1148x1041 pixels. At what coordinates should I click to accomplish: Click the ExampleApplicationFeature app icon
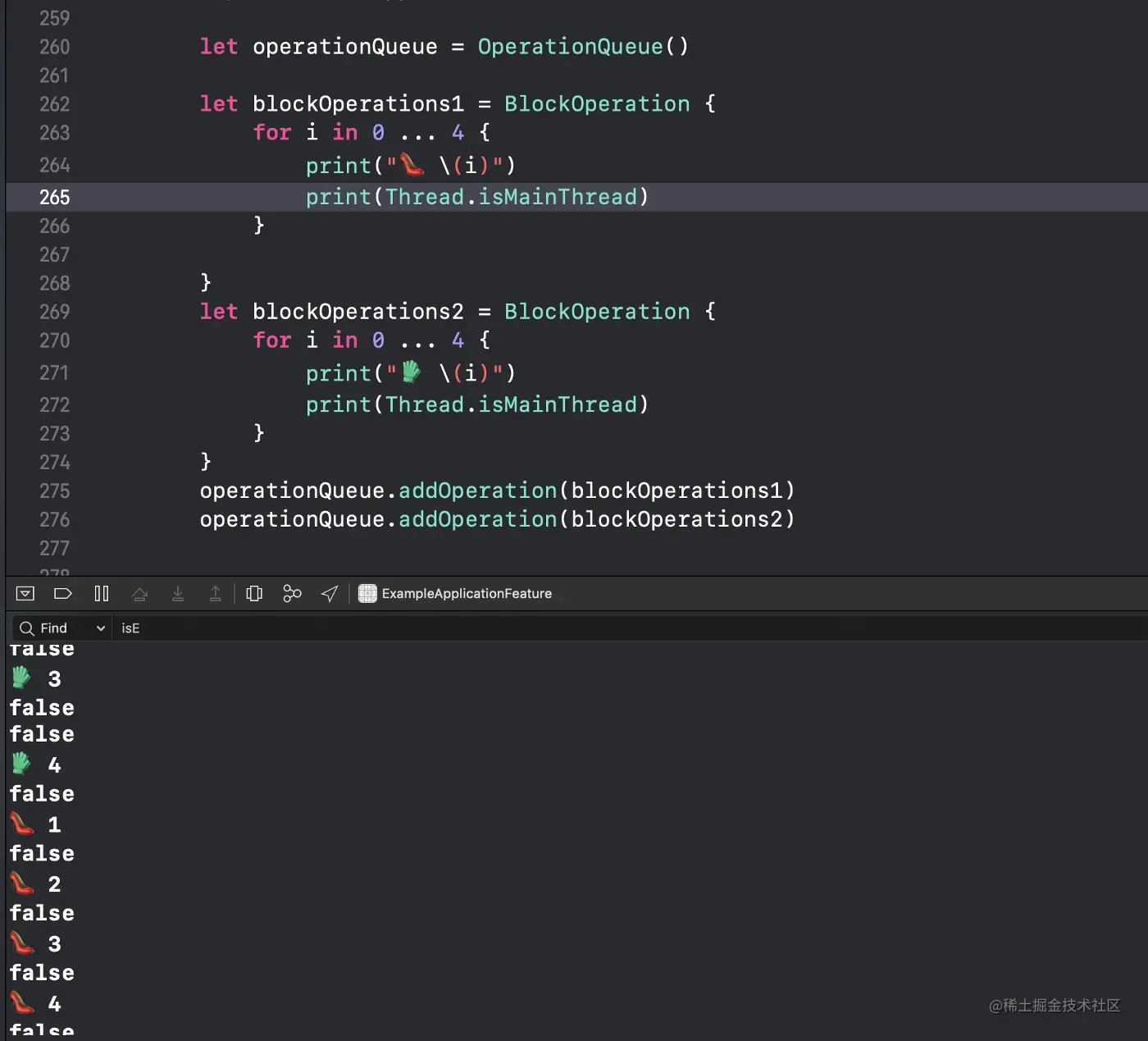pos(367,593)
